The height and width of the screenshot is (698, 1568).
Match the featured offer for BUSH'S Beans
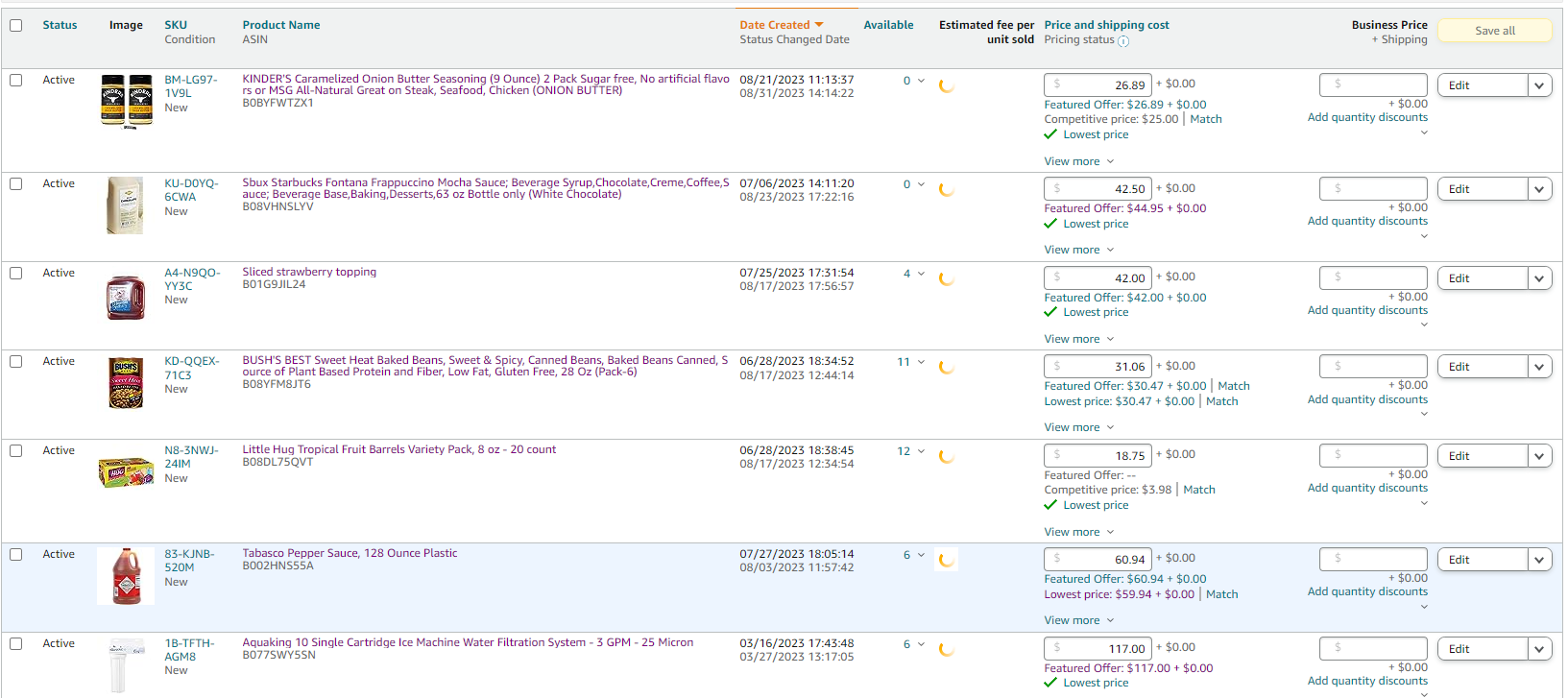tap(1234, 386)
